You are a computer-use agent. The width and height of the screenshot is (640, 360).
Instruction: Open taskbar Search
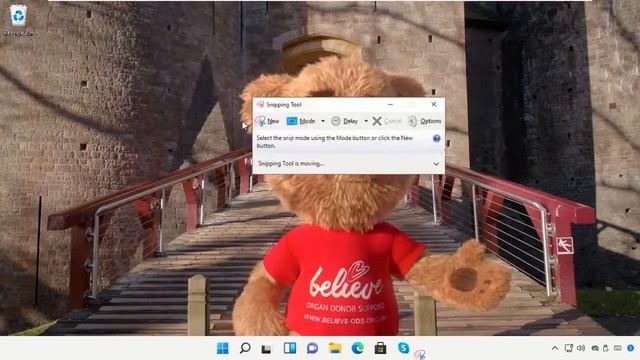click(x=245, y=348)
